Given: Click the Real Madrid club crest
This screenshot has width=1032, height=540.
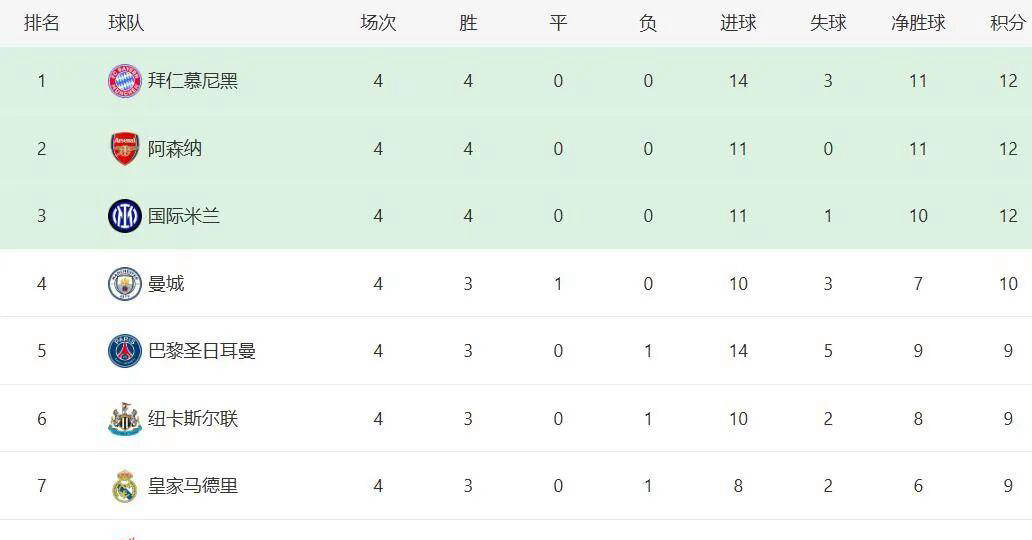Looking at the screenshot, I should (x=125, y=486).
